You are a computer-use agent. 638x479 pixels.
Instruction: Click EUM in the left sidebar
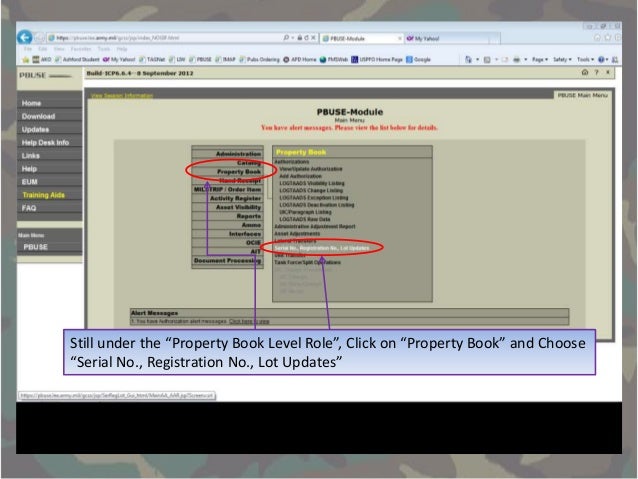tap(49, 182)
